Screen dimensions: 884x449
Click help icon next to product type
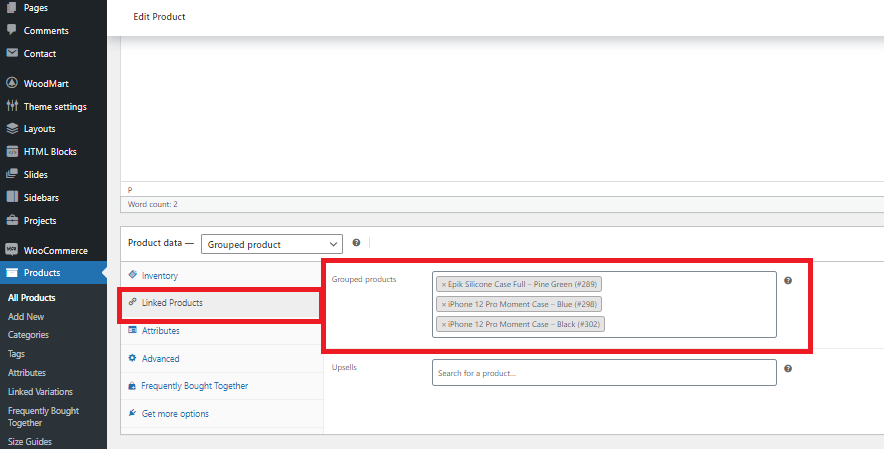click(x=356, y=243)
